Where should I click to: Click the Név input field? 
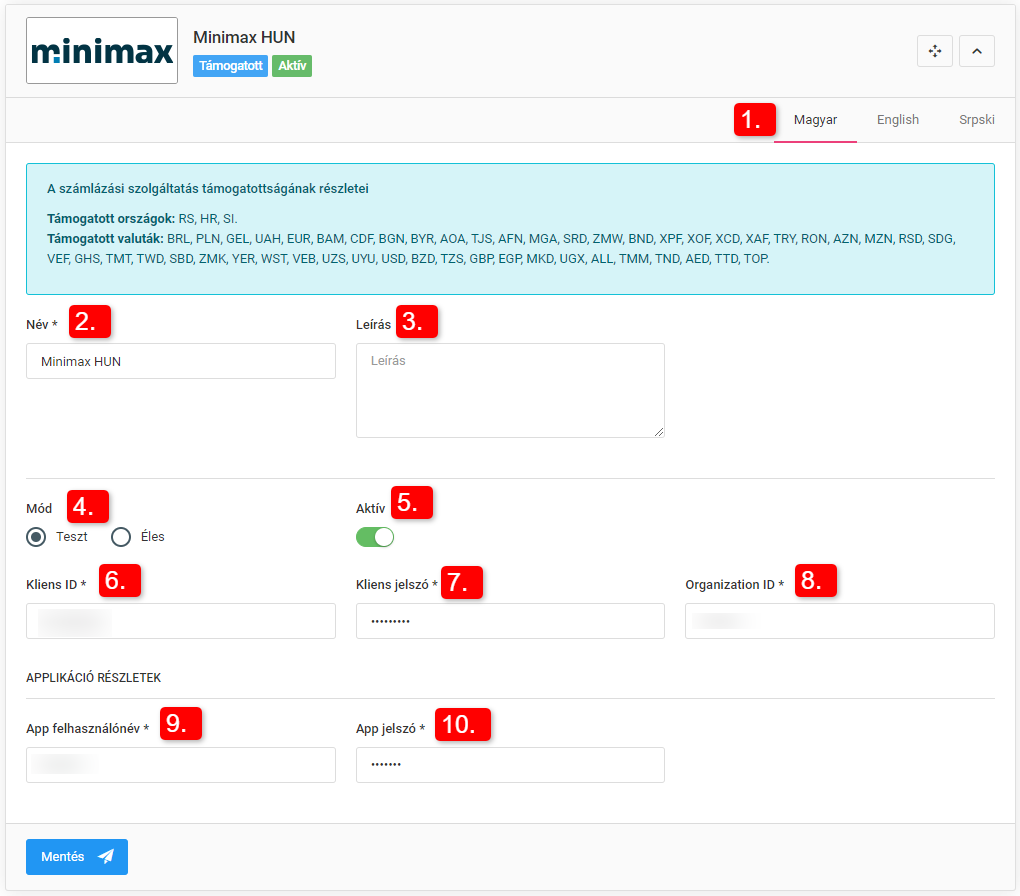coord(180,362)
